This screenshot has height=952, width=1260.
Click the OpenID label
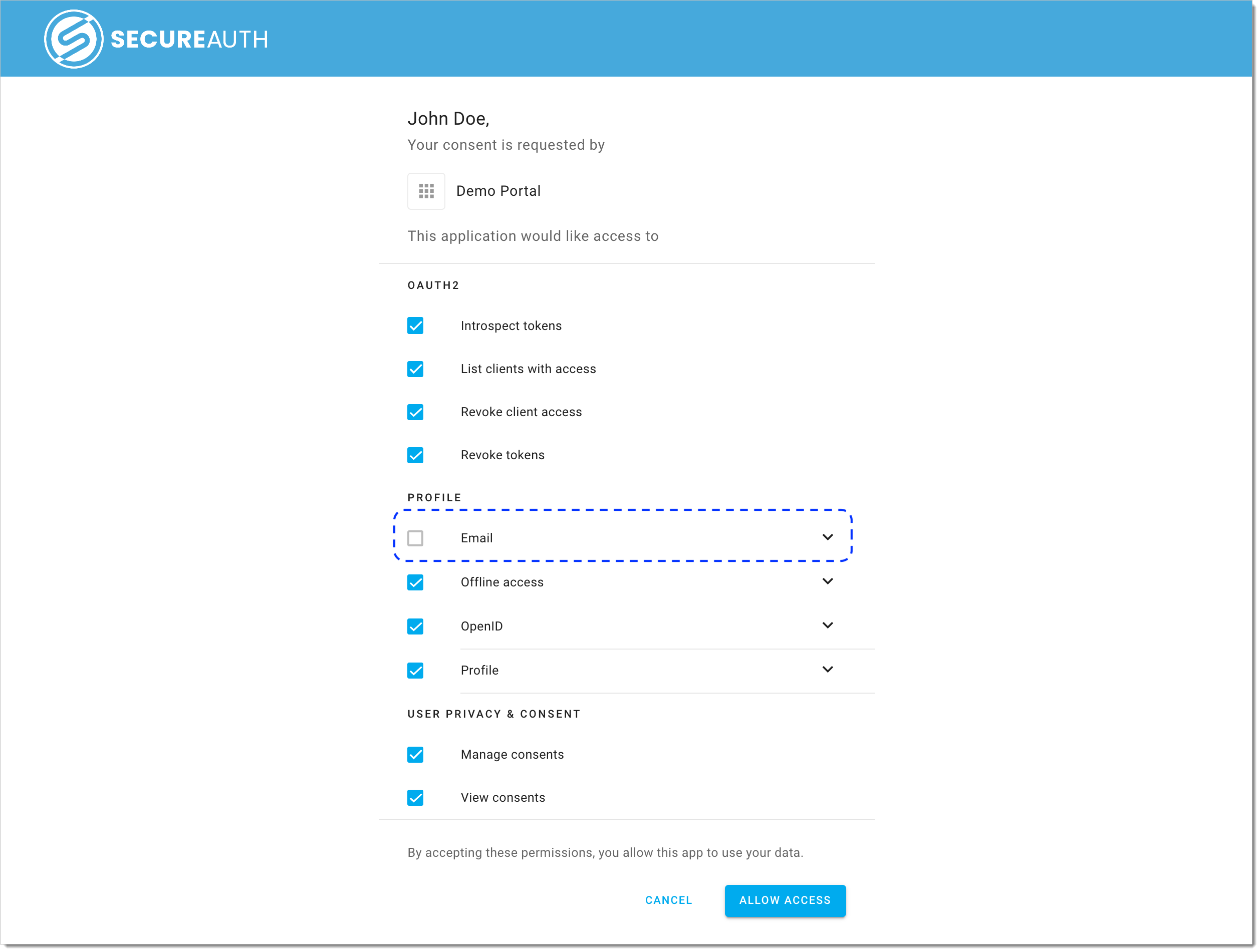482,627
